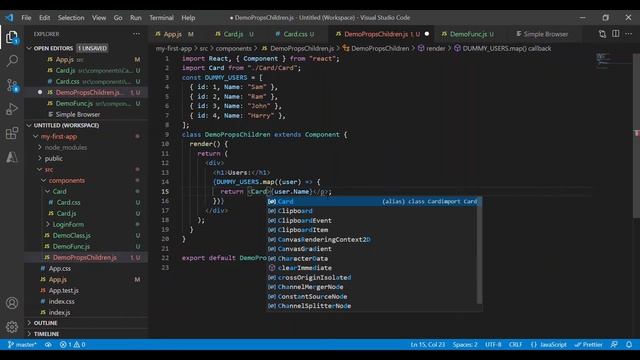Open the Go menu
This screenshot has height=360, width=640.
(x=118, y=18)
